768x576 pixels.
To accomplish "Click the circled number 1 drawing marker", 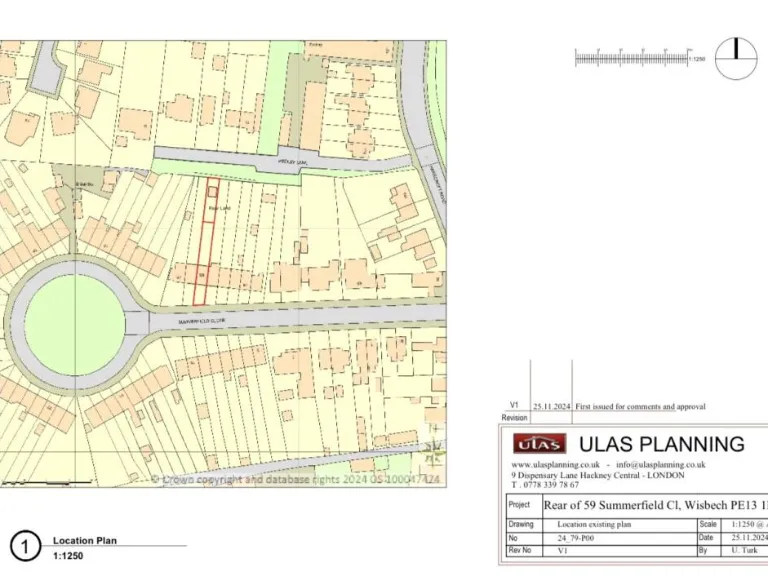I will [x=25, y=546].
